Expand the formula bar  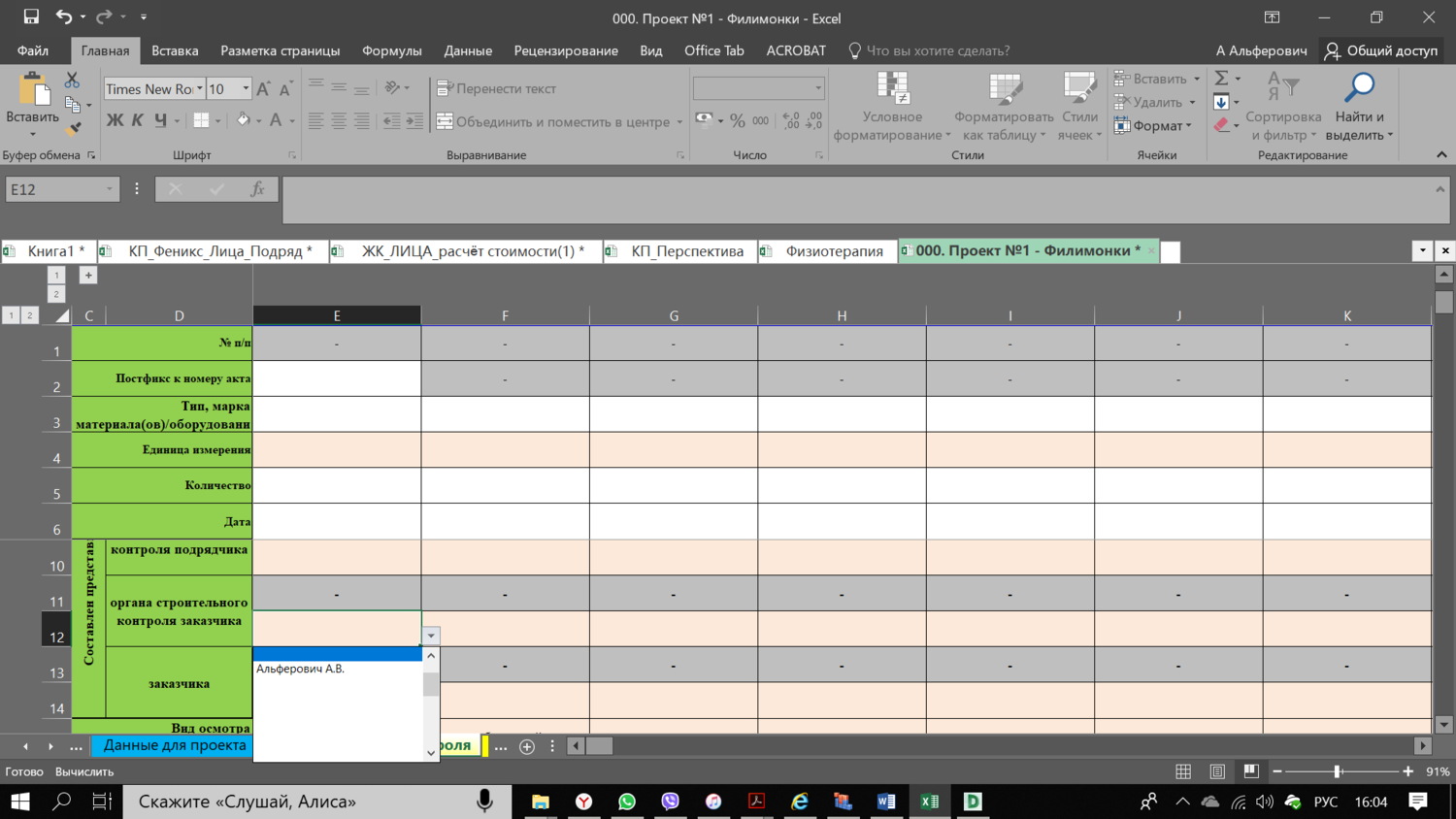tap(1440, 189)
